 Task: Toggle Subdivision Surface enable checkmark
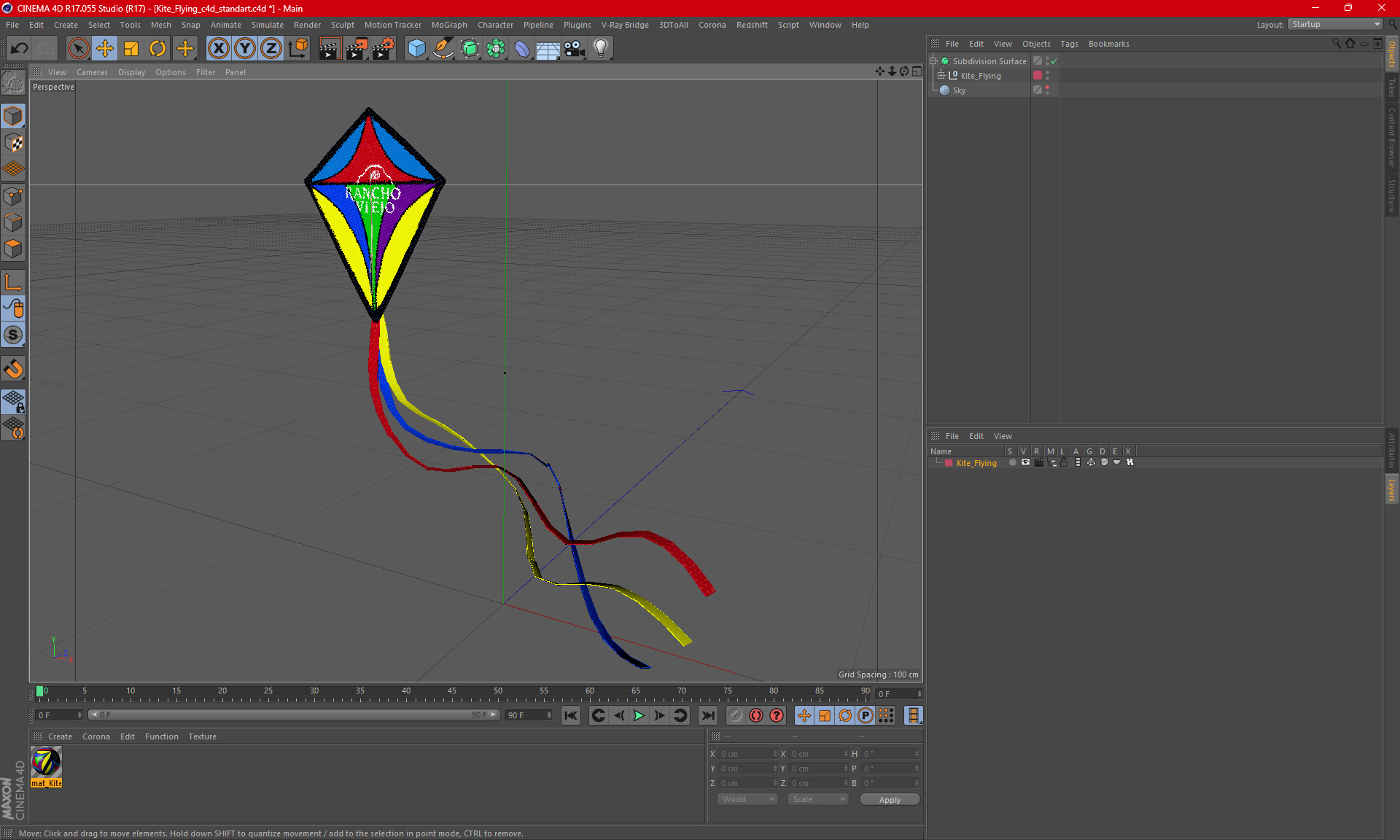pos(1054,61)
